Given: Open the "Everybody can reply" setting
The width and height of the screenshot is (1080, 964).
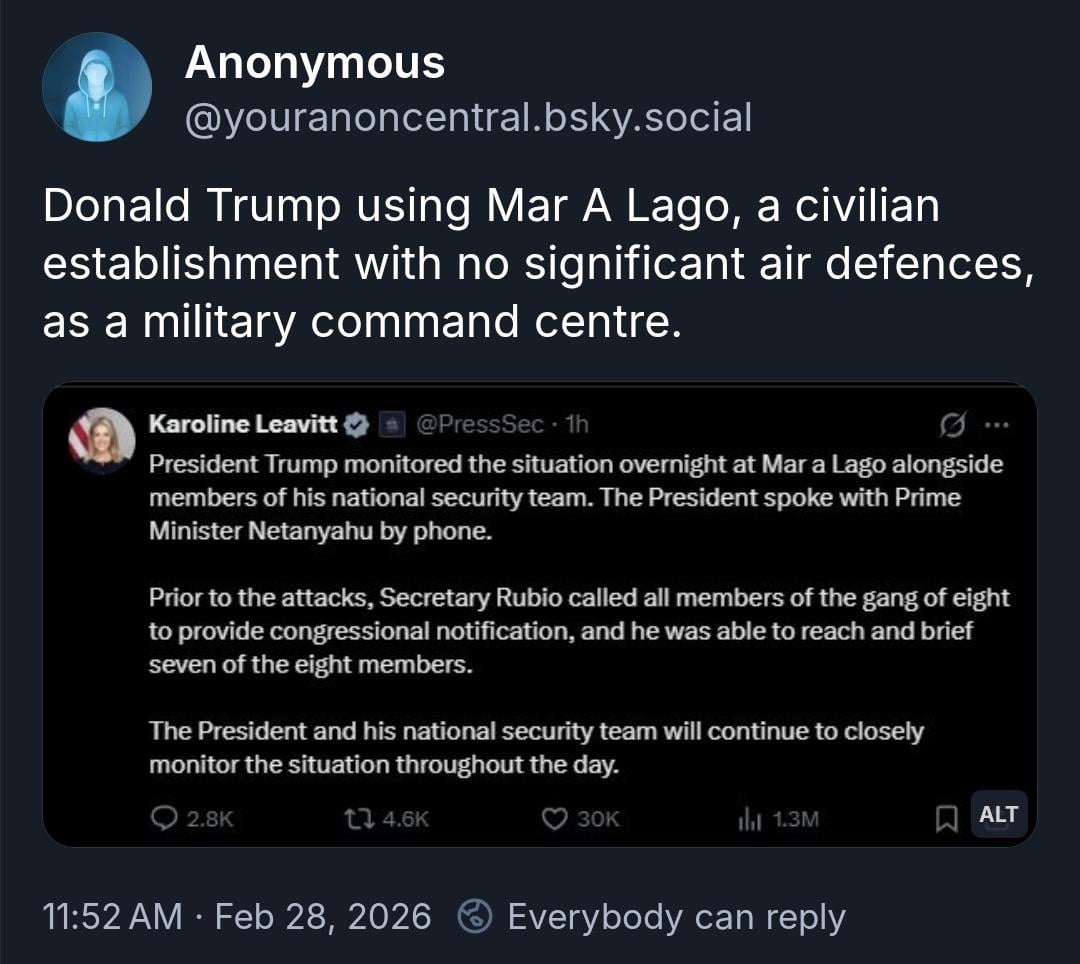Looking at the screenshot, I should tap(676, 917).
